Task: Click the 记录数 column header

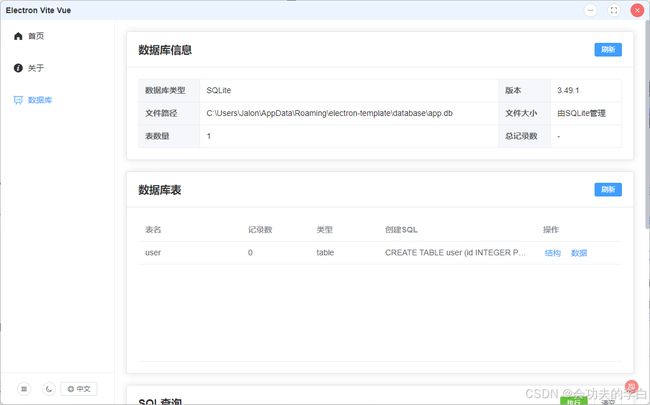Action: [x=260, y=230]
